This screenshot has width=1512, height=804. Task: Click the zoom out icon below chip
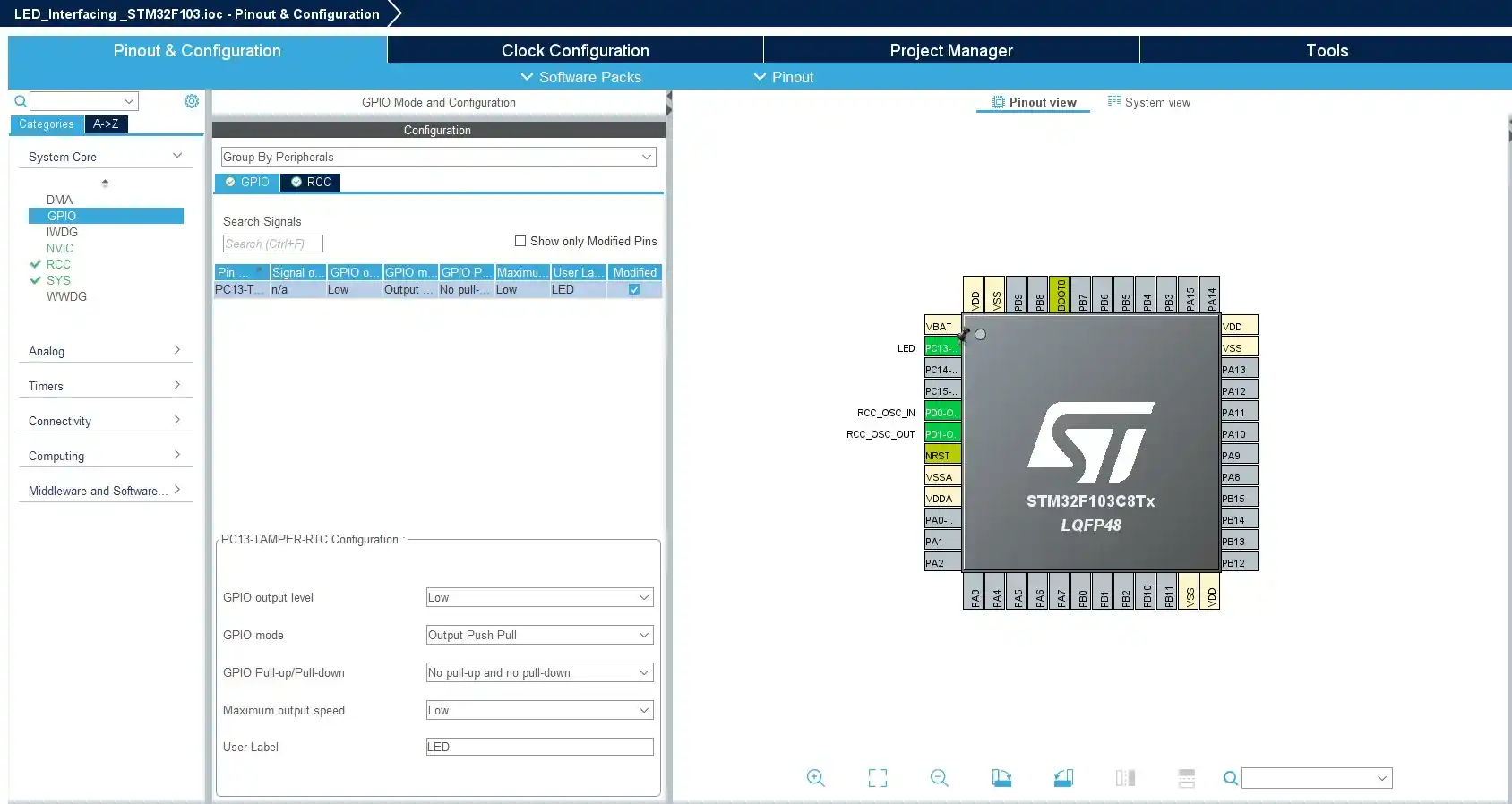[939, 778]
